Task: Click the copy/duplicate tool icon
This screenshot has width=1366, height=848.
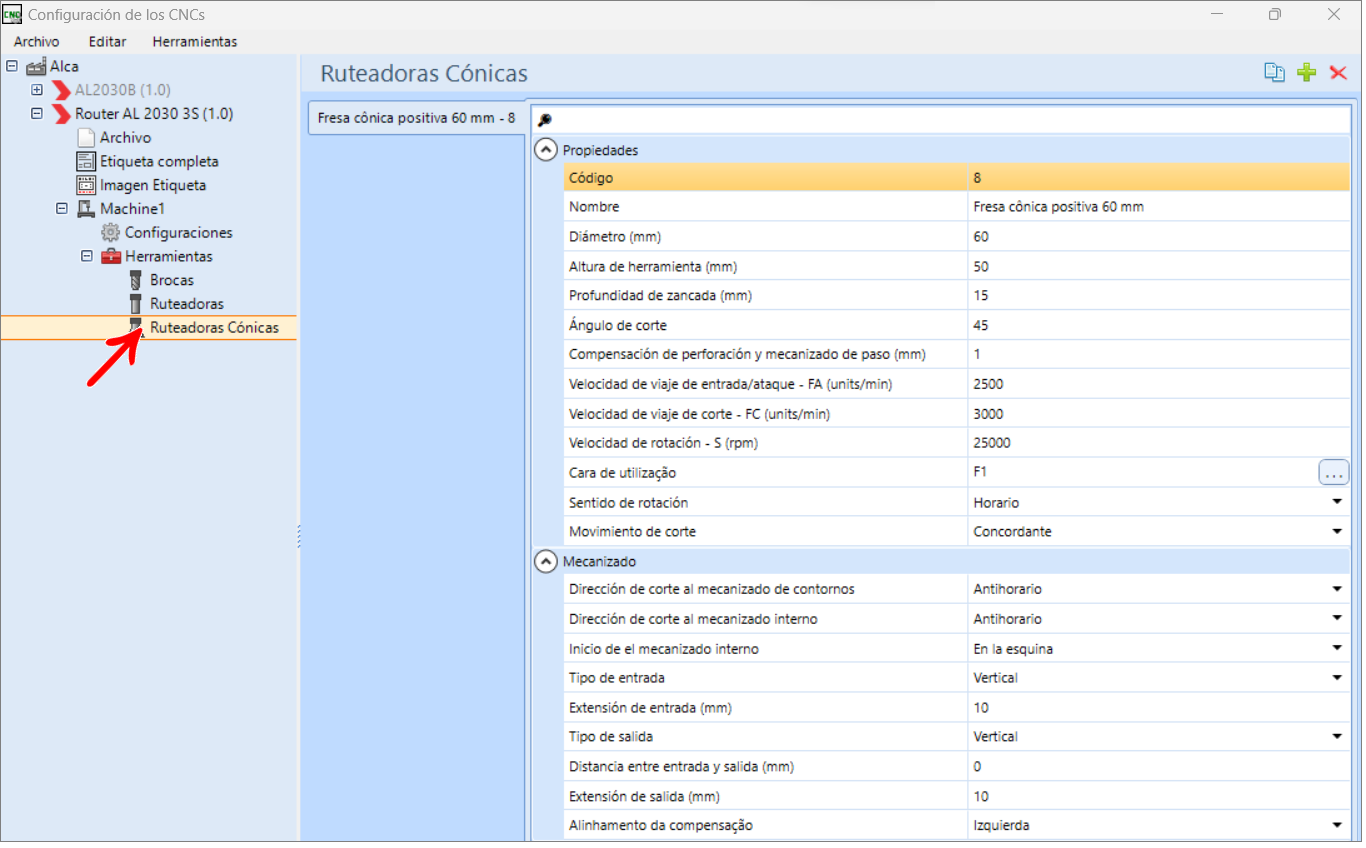Action: pos(1274,72)
